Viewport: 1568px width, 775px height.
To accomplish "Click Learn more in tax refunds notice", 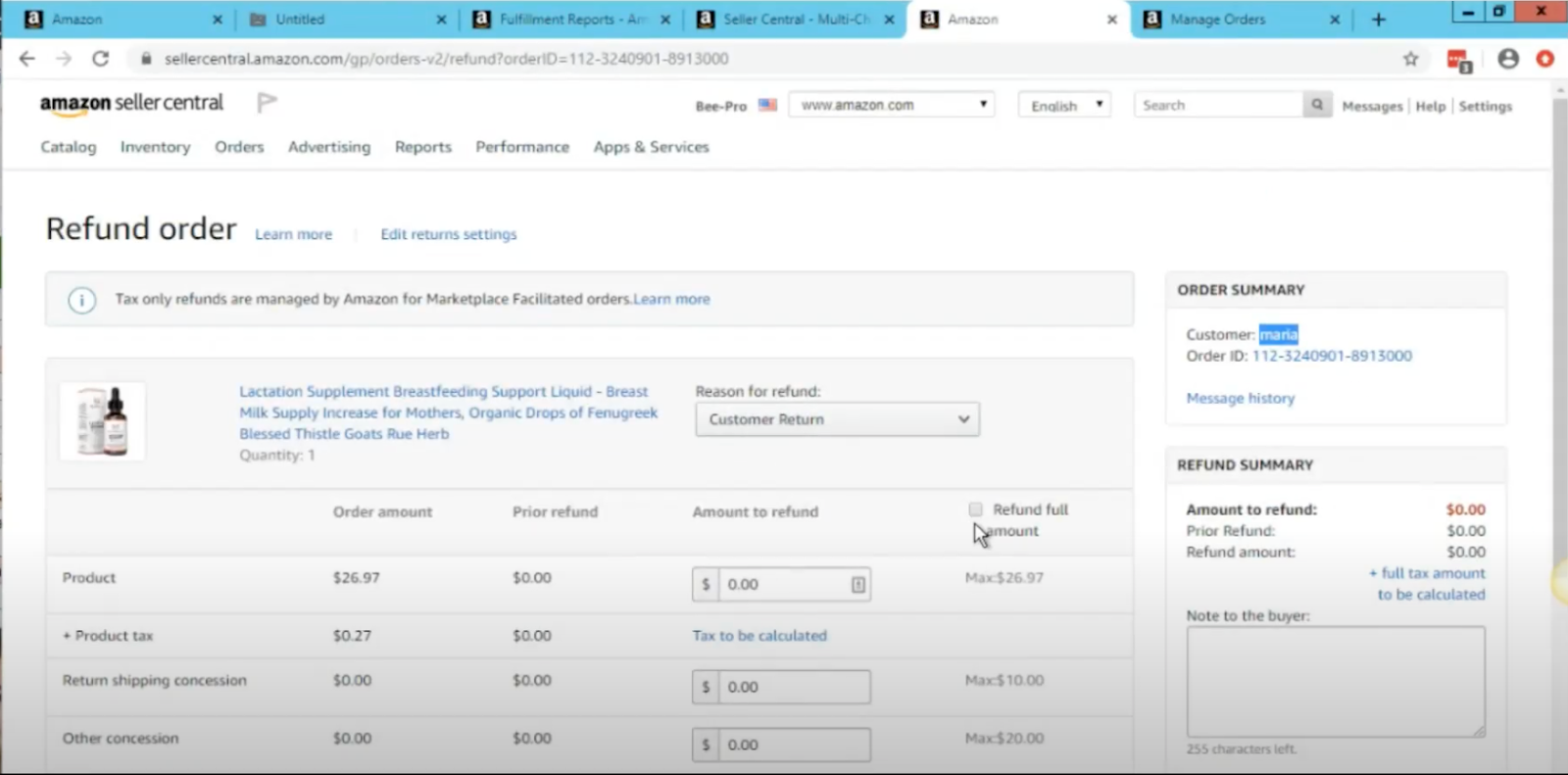I will tap(672, 300).
